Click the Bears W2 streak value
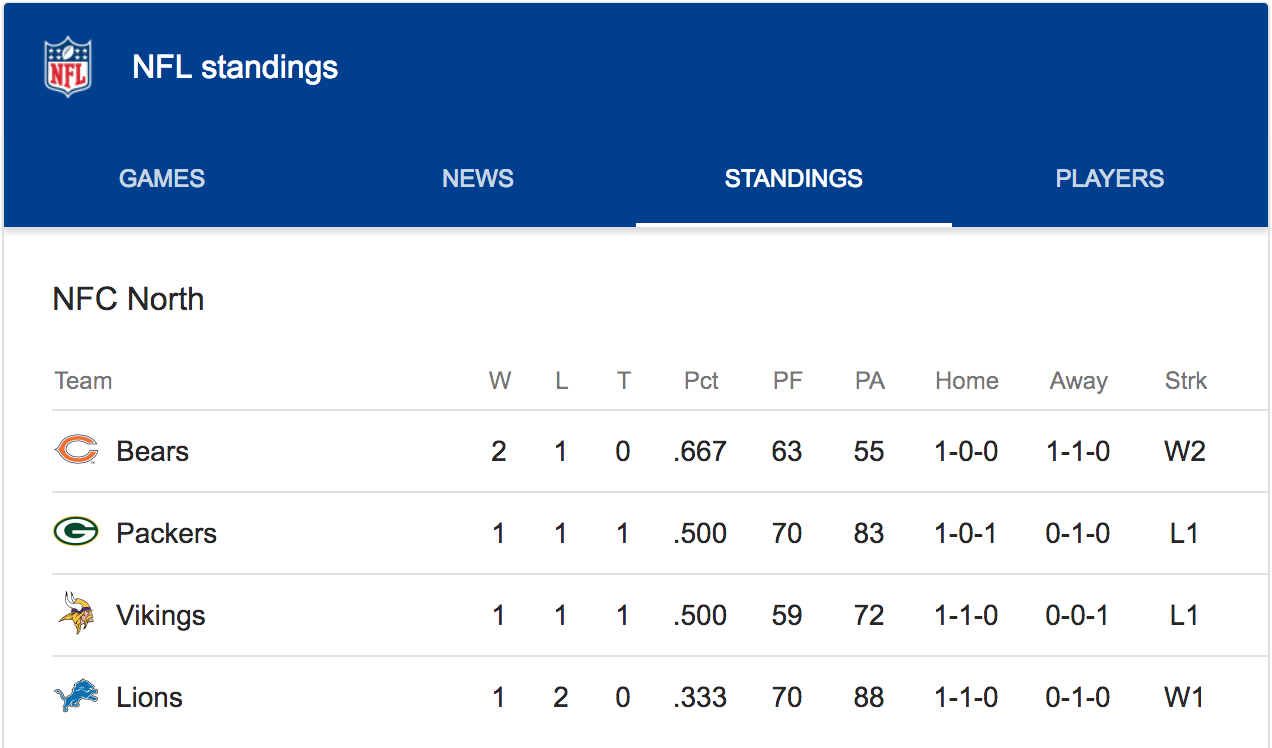 (x=1185, y=452)
